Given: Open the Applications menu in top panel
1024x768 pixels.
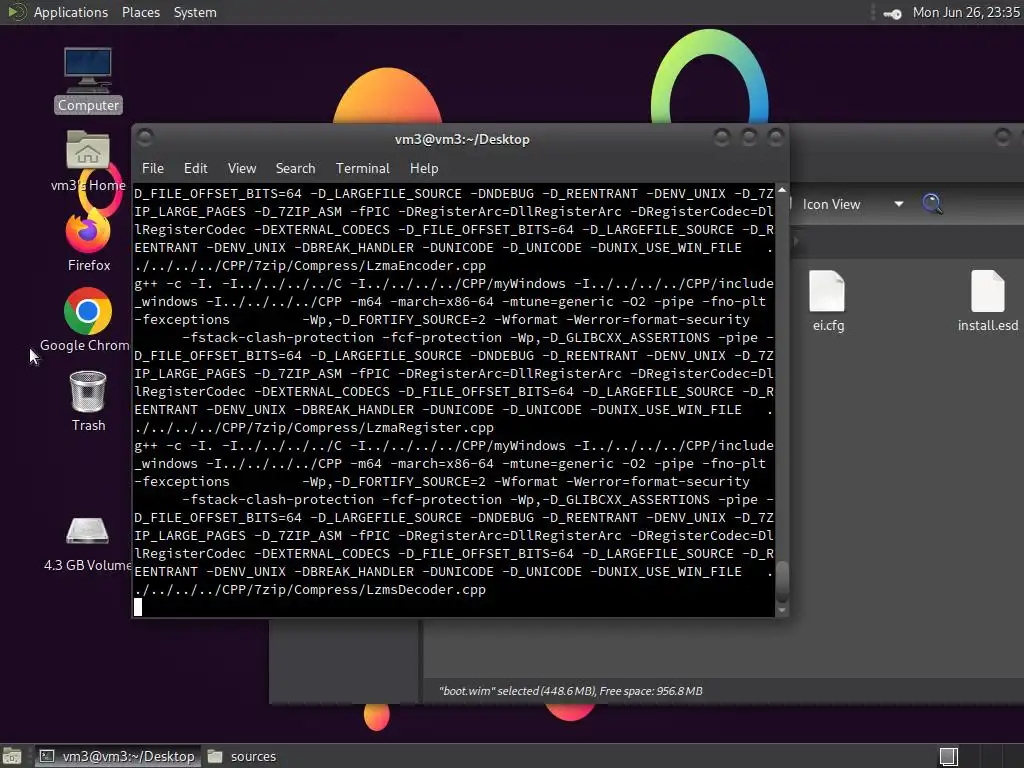Looking at the screenshot, I should [71, 12].
